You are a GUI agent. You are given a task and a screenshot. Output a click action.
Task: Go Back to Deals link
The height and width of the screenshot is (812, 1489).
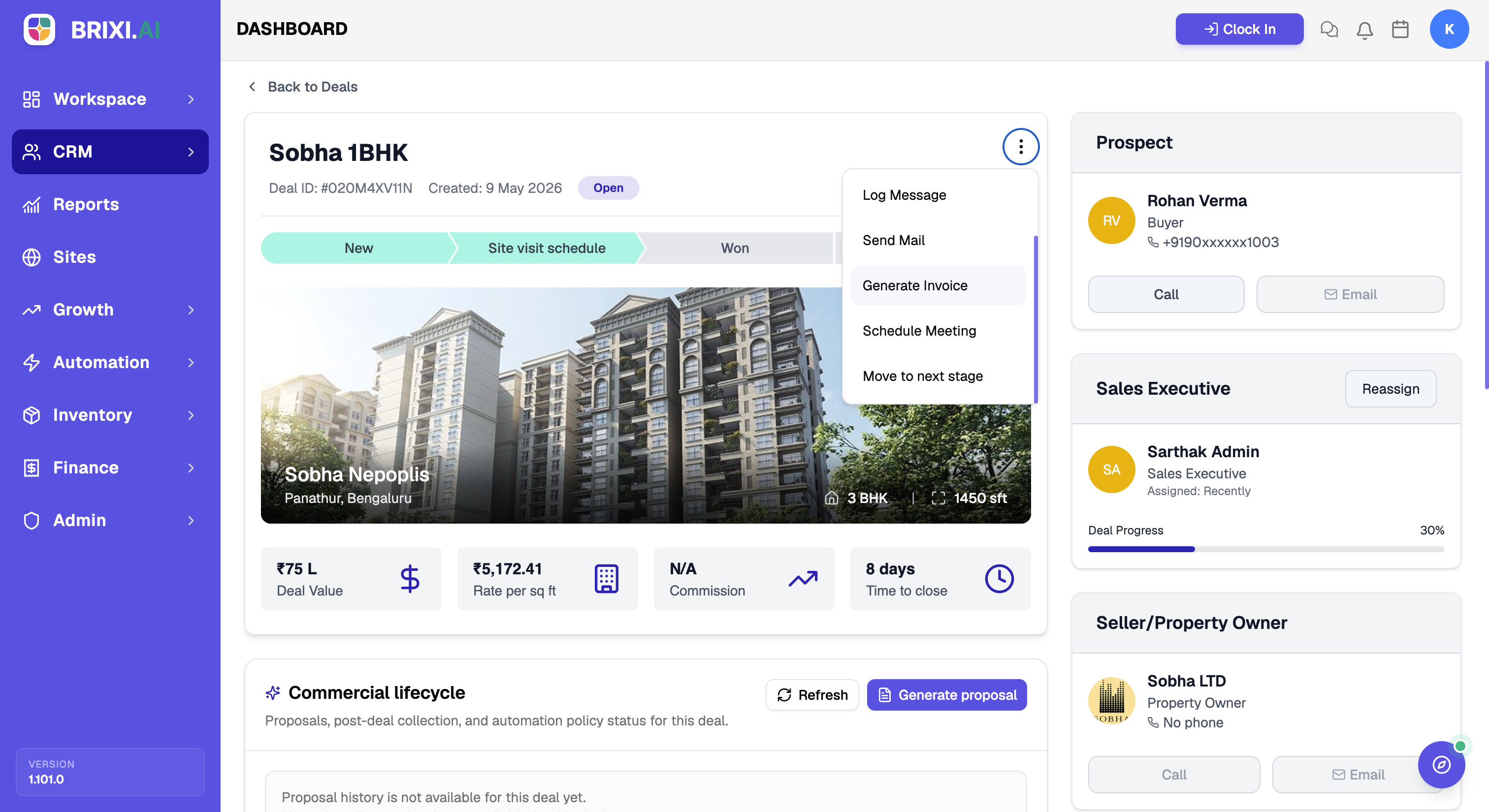click(x=303, y=87)
